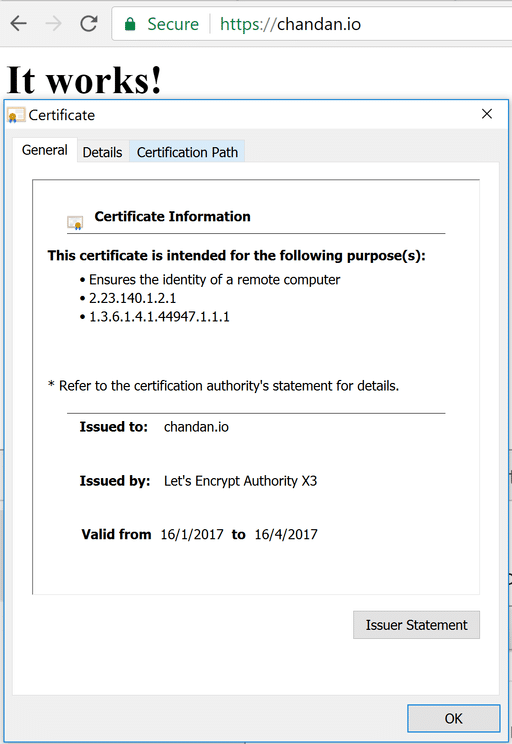This screenshot has width=512, height=744.
Task: Click the browser forward arrow
Action: [x=54, y=23]
